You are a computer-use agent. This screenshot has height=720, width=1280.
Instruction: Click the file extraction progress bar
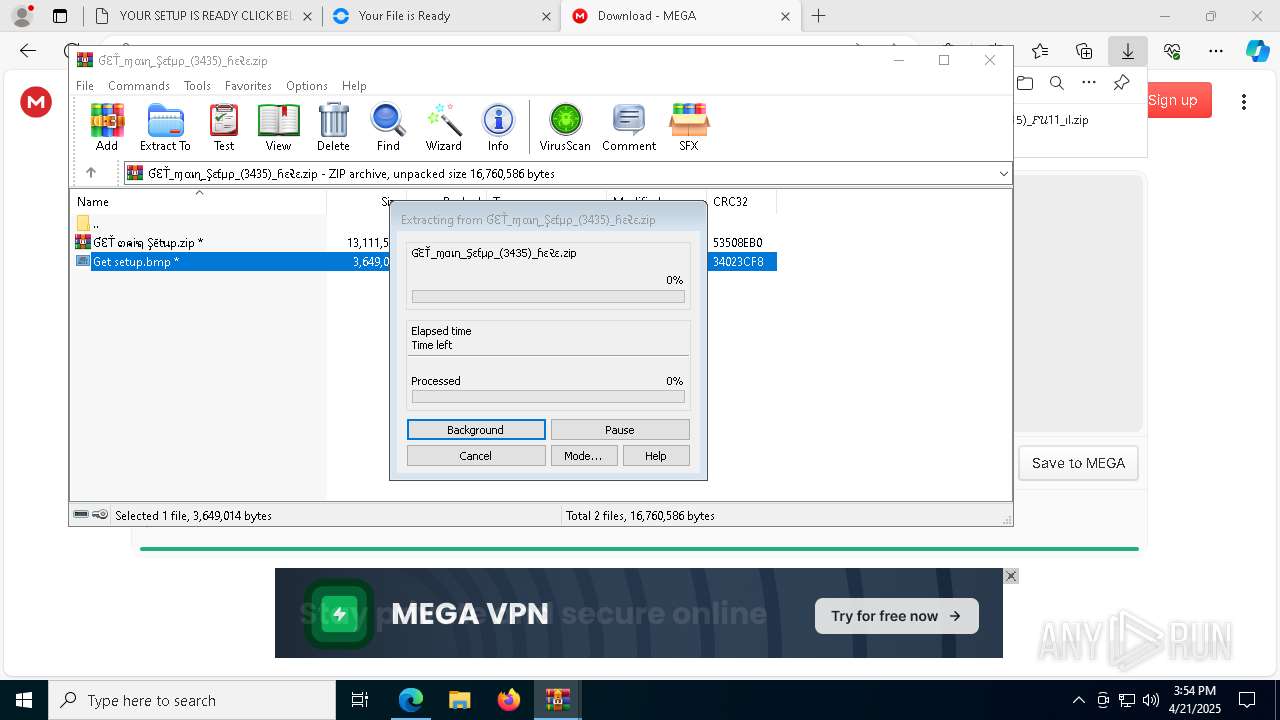pos(548,297)
